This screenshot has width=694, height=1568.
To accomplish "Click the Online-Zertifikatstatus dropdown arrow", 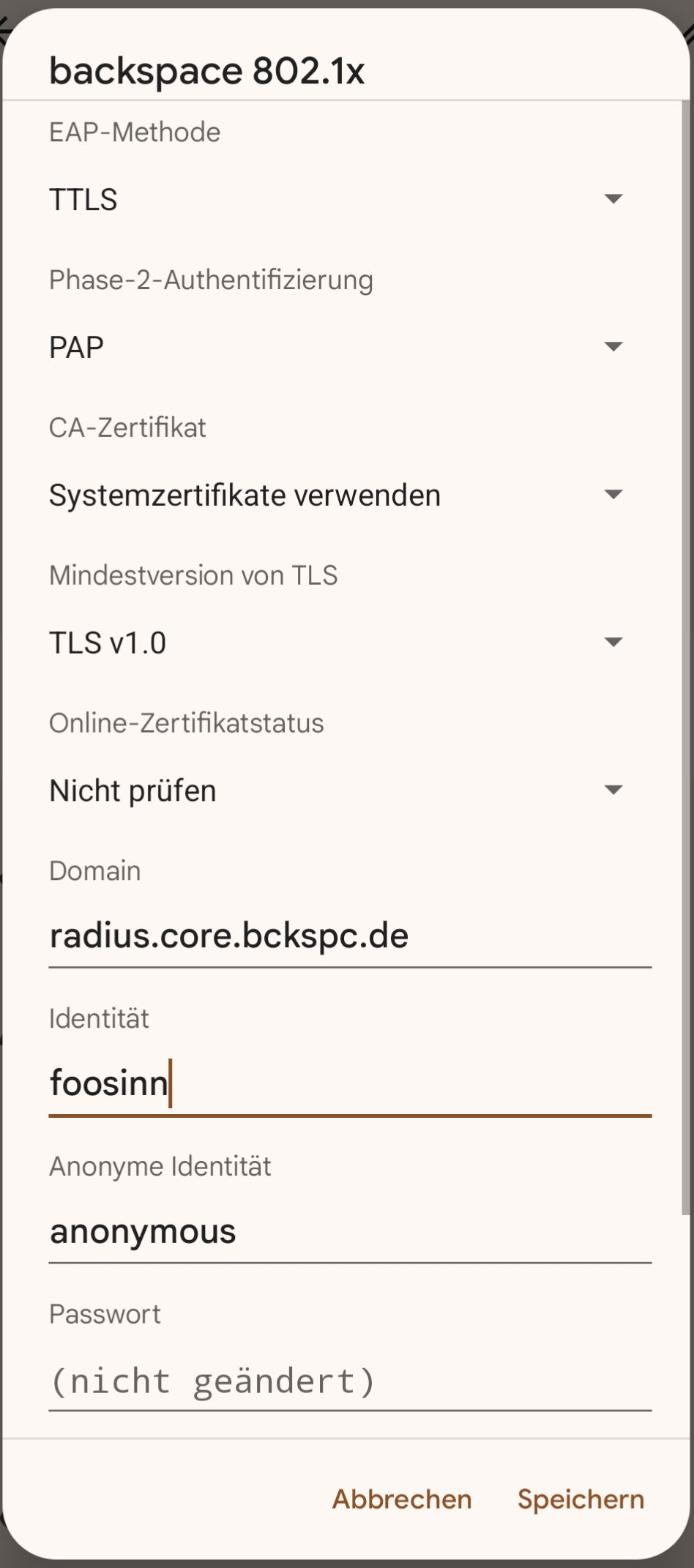I will pos(613,791).
